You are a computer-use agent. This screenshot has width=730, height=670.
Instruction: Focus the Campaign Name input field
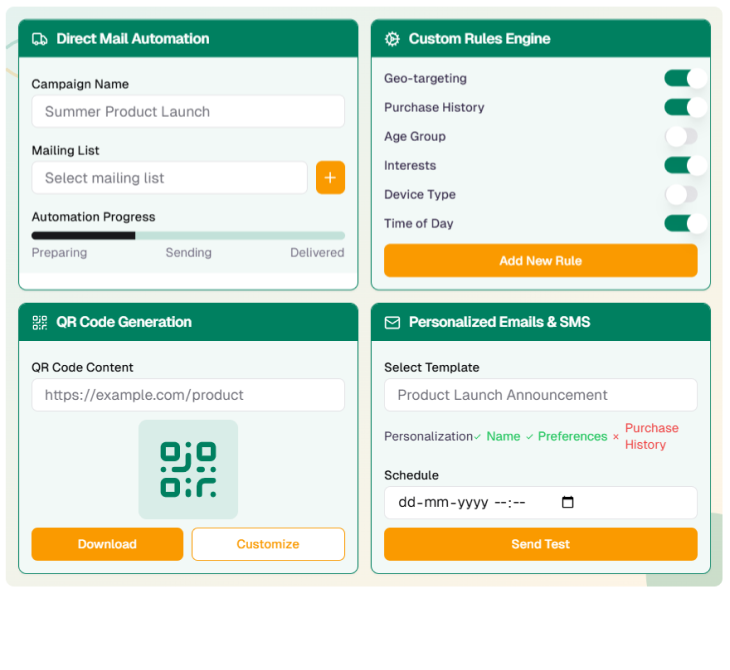click(188, 111)
